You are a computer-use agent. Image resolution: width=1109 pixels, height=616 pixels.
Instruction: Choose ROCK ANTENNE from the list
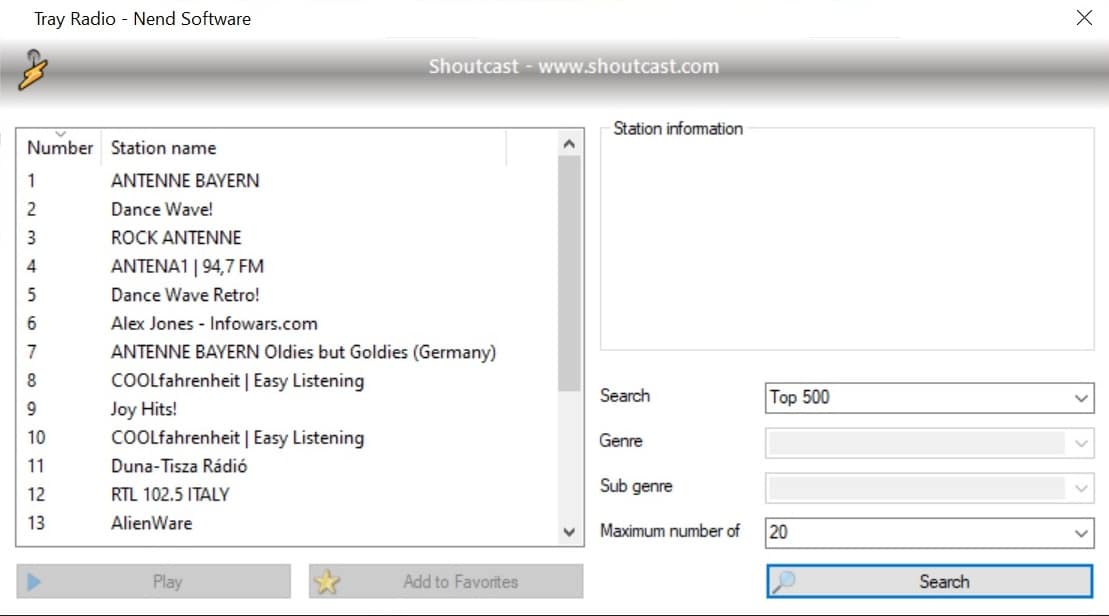pos(176,238)
